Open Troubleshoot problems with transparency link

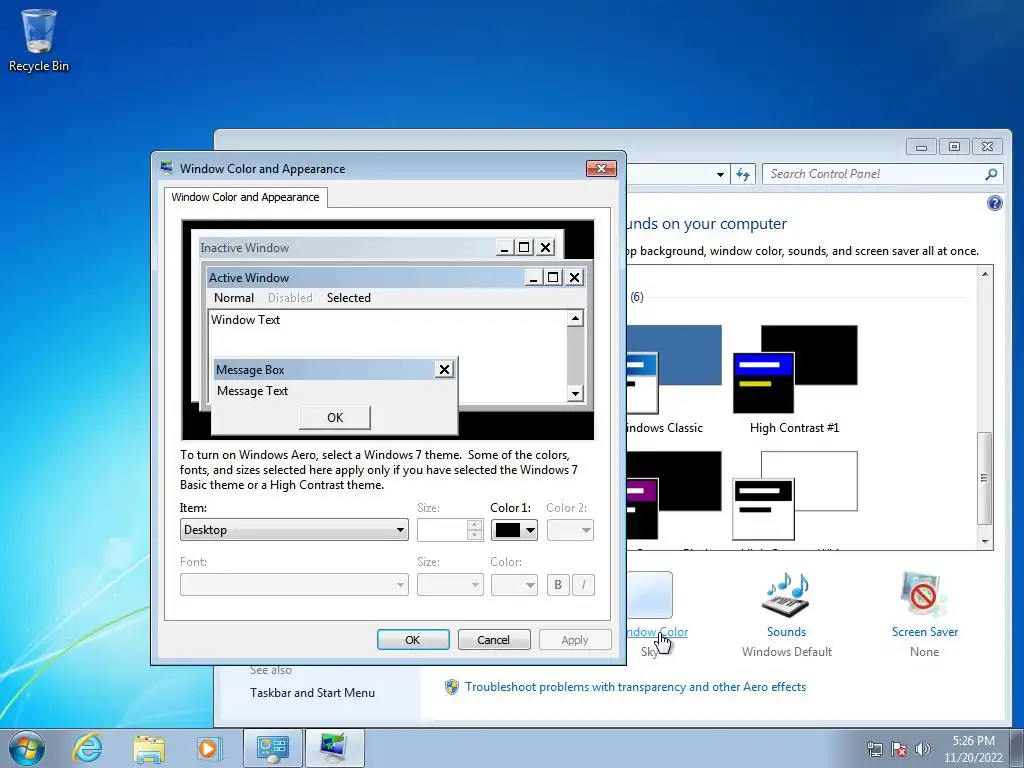[635, 687]
